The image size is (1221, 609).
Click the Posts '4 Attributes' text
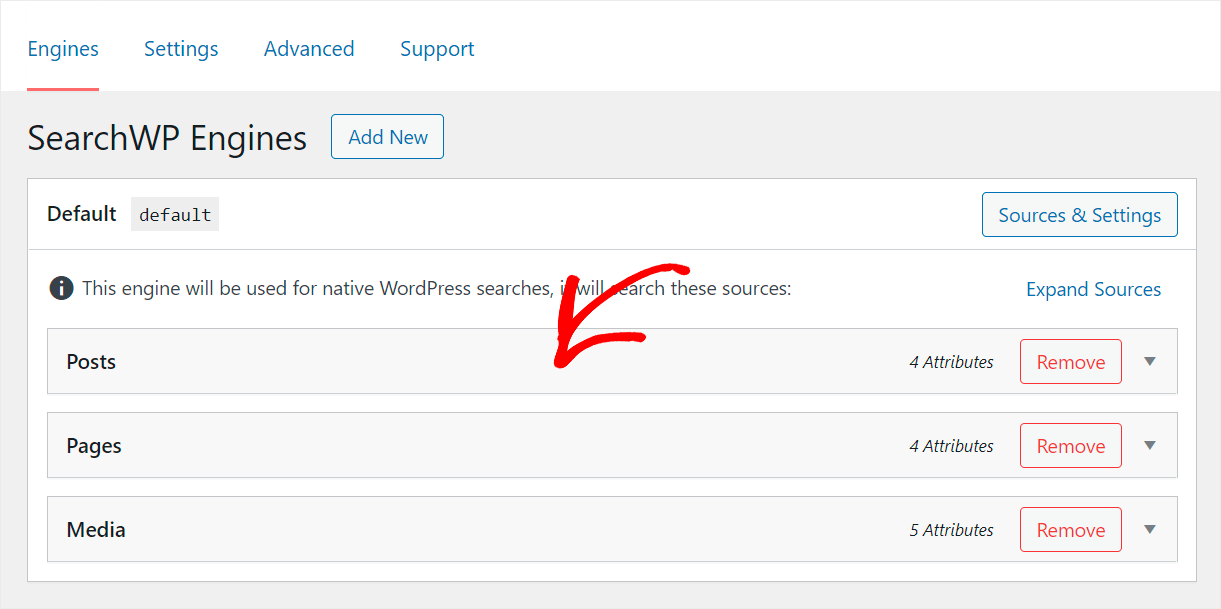(951, 362)
